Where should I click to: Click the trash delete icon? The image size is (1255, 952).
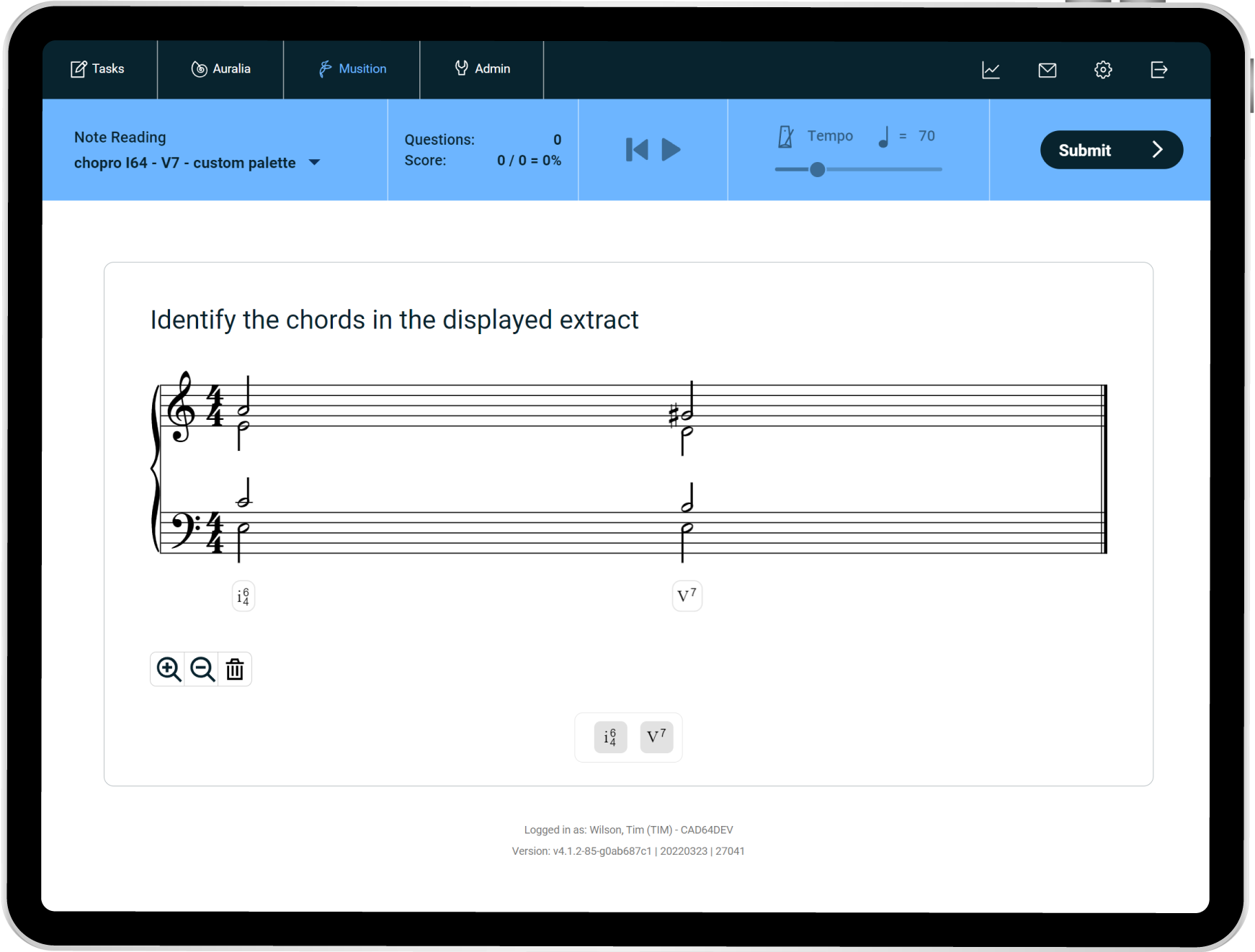(235, 669)
